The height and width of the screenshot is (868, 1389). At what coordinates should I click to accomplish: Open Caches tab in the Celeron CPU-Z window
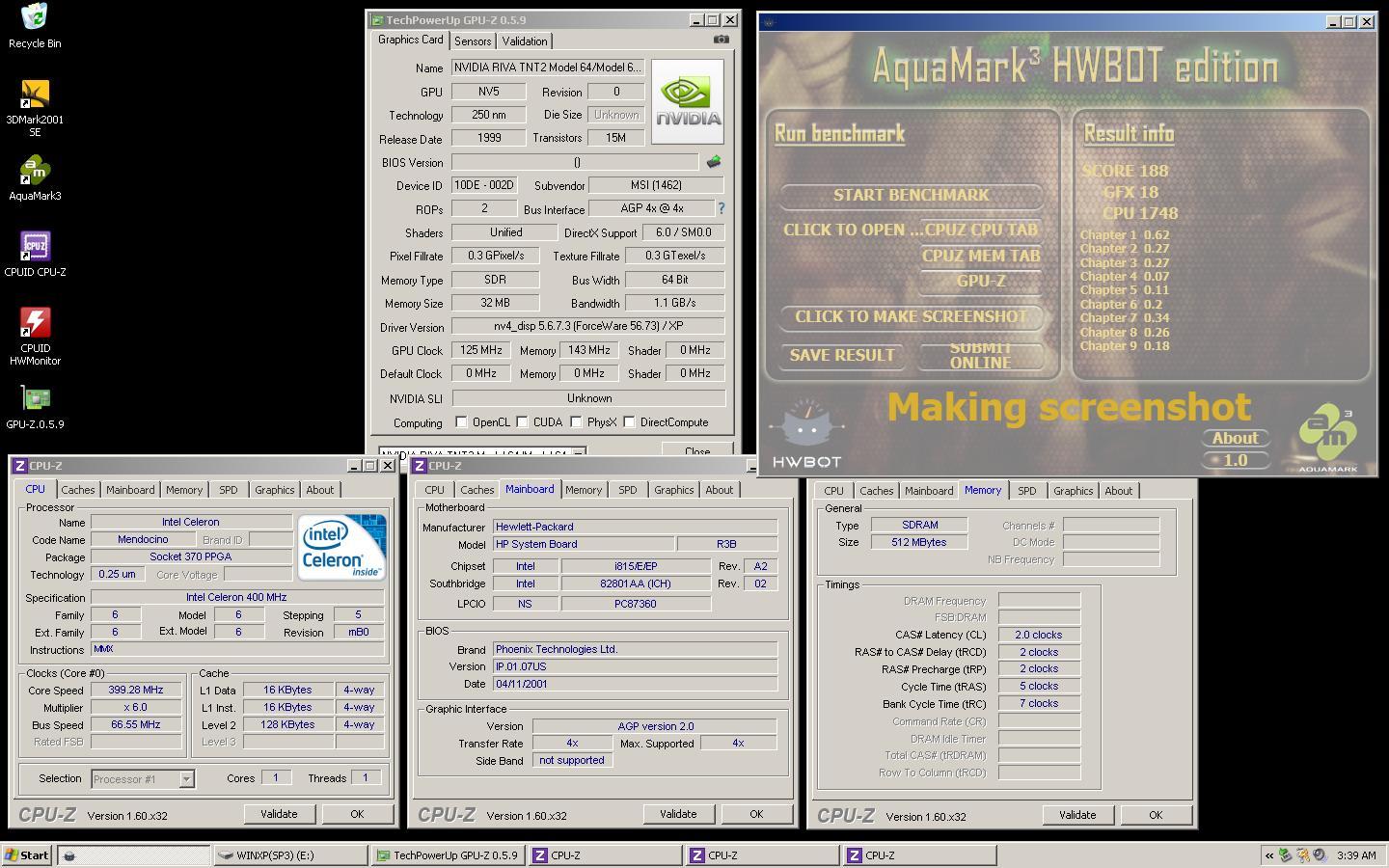coord(78,490)
